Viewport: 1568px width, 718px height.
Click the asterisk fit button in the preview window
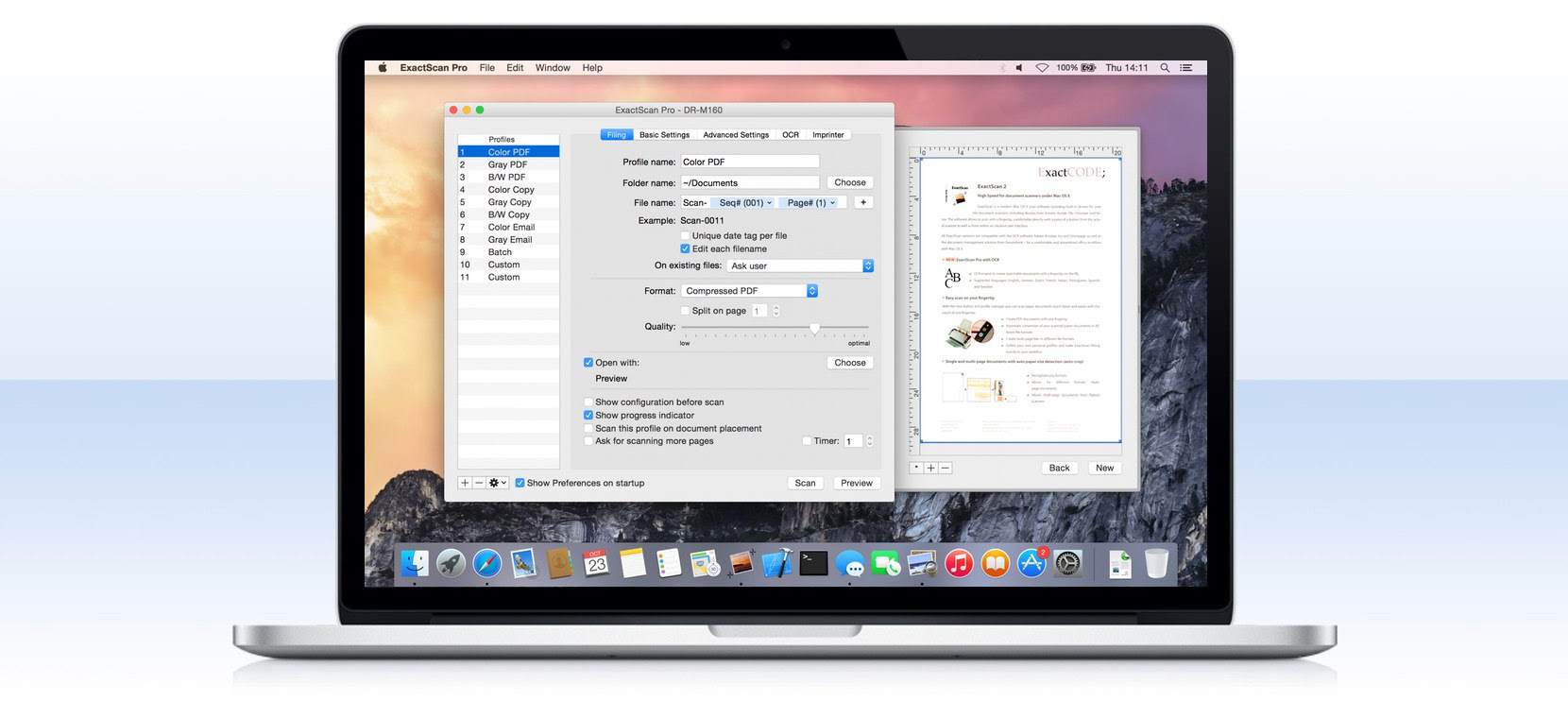point(916,468)
